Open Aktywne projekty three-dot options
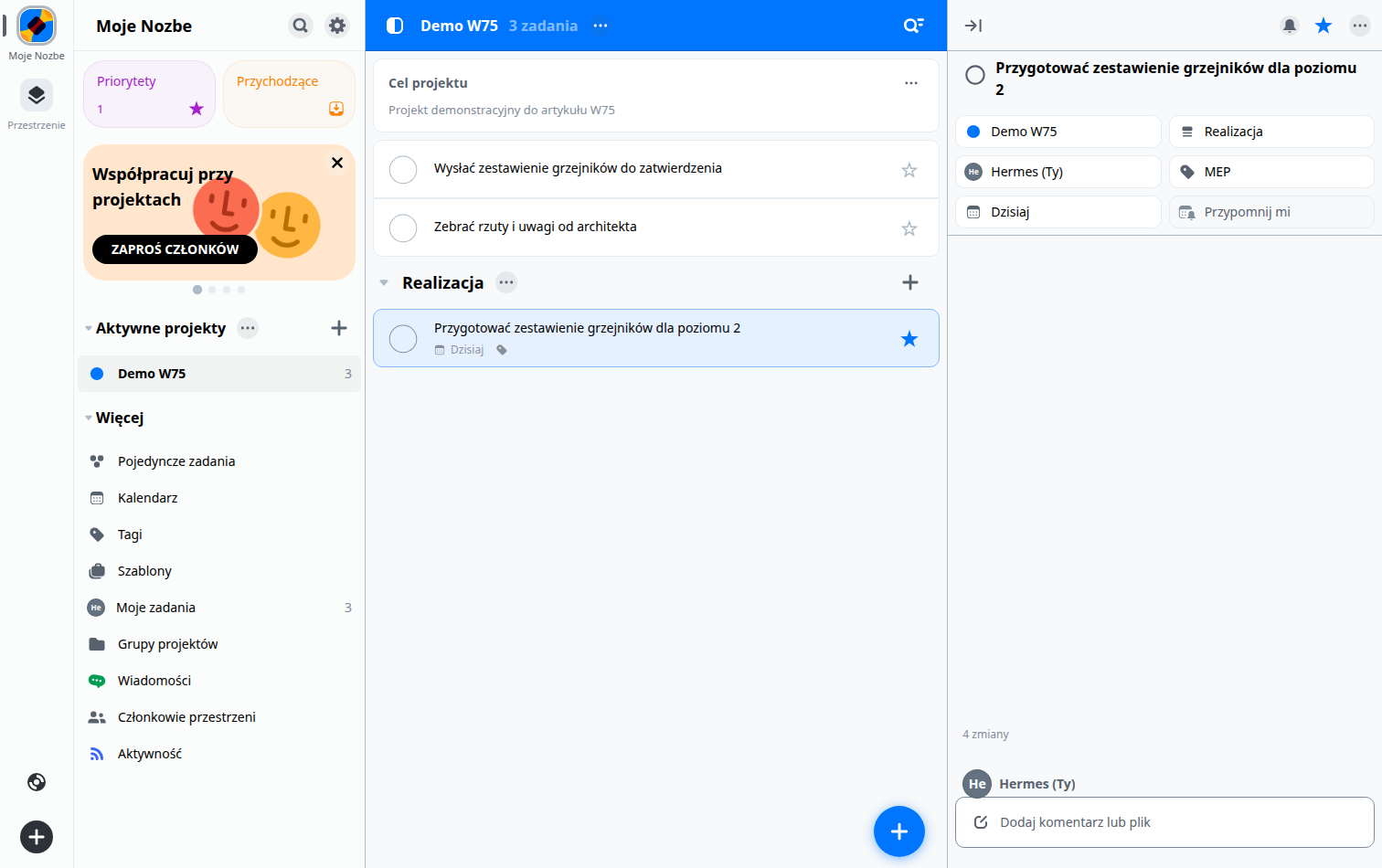1382x868 pixels. coord(248,328)
